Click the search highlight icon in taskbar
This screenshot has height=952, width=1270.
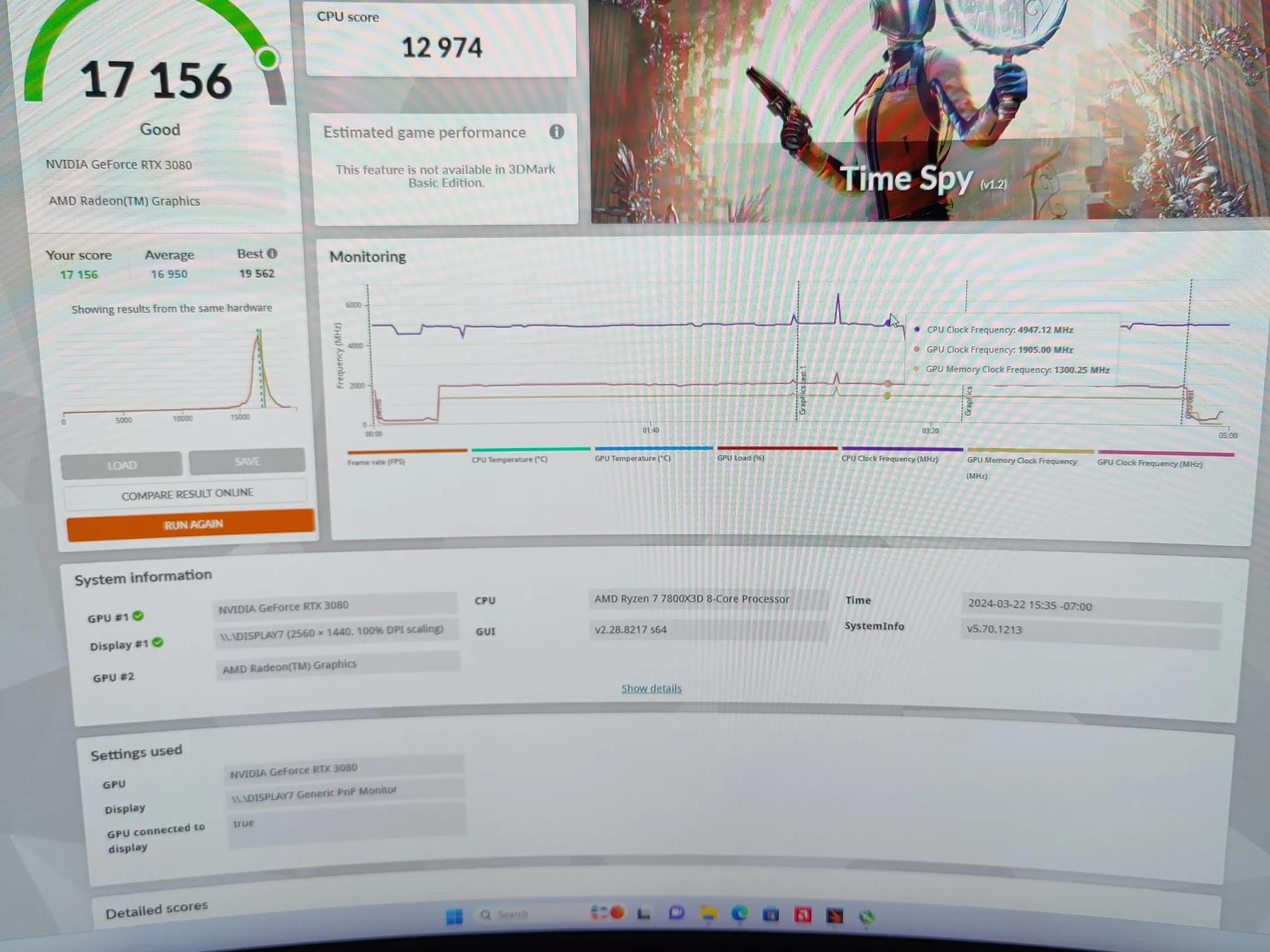[608, 912]
